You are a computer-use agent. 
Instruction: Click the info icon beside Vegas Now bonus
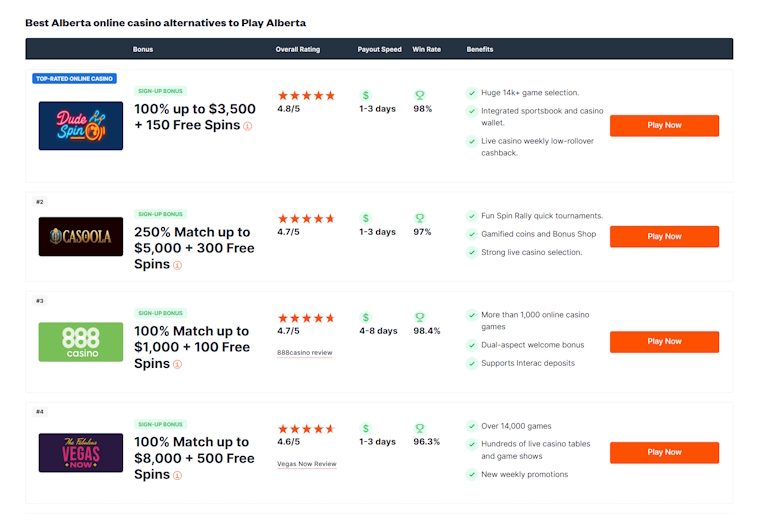[178, 476]
